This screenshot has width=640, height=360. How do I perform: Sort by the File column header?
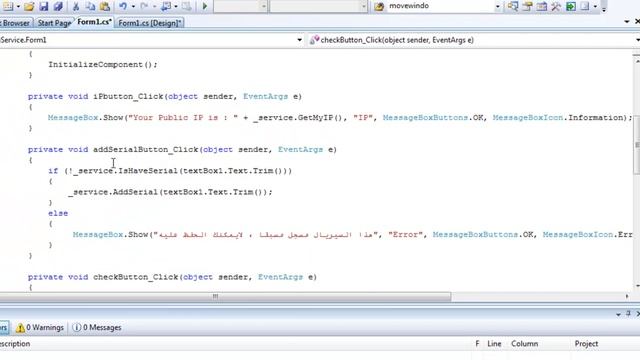pyautogui.click(x=477, y=344)
